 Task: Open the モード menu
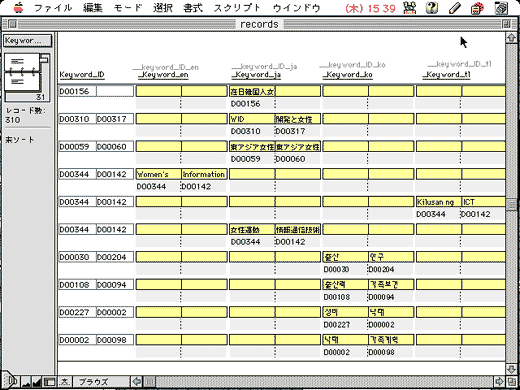[x=128, y=8]
